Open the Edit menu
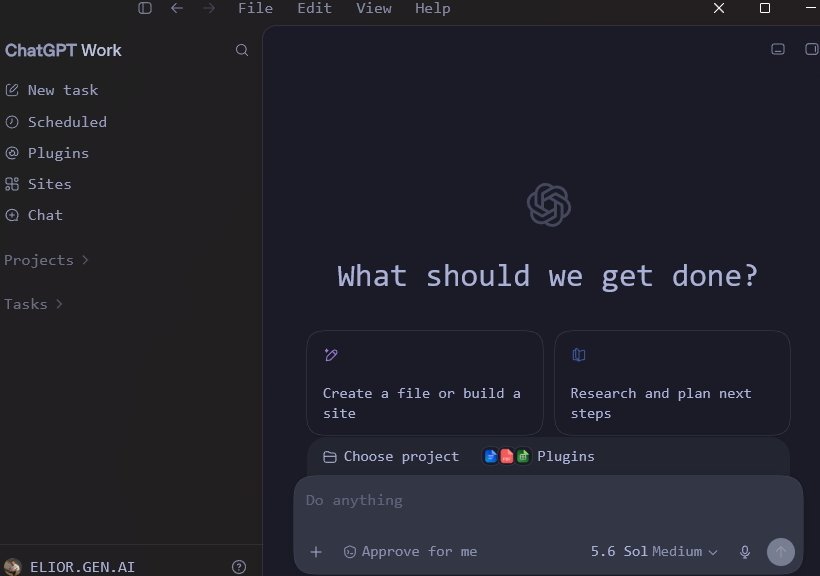Viewport: 820px width, 576px height. point(314,8)
